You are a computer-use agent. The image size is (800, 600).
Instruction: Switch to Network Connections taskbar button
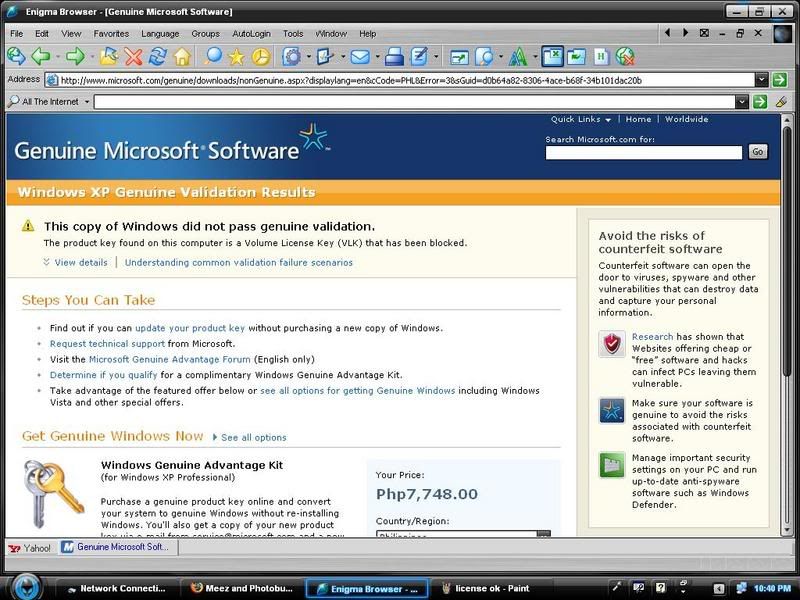click(x=116, y=589)
